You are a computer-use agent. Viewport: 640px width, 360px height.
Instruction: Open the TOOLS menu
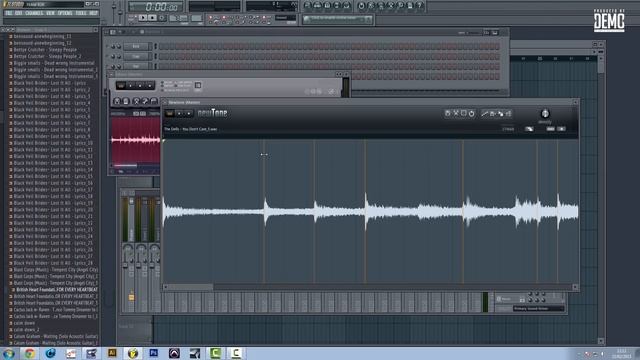coord(81,13)
